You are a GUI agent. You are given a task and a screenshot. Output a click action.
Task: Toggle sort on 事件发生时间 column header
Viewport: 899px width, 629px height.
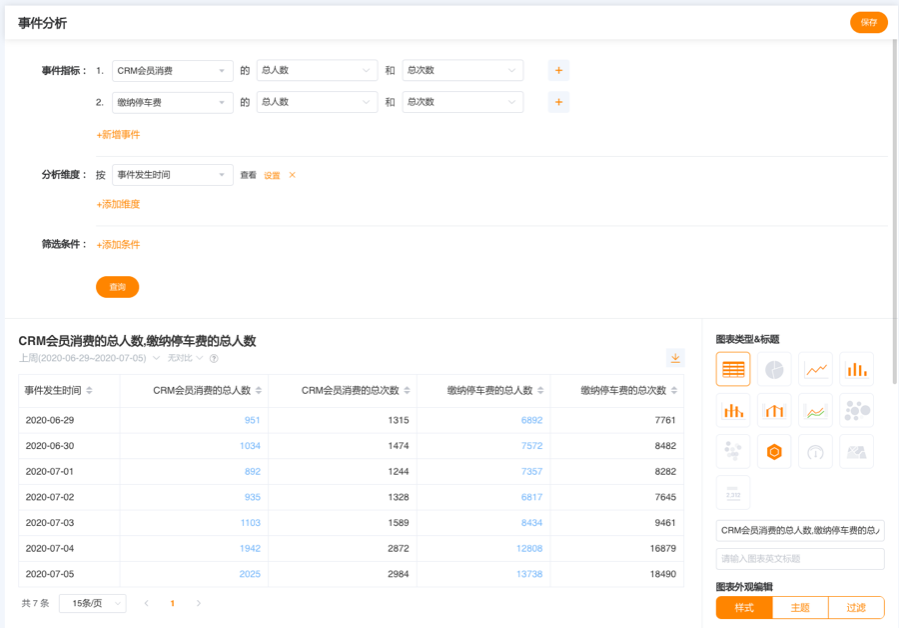point(89,391)
